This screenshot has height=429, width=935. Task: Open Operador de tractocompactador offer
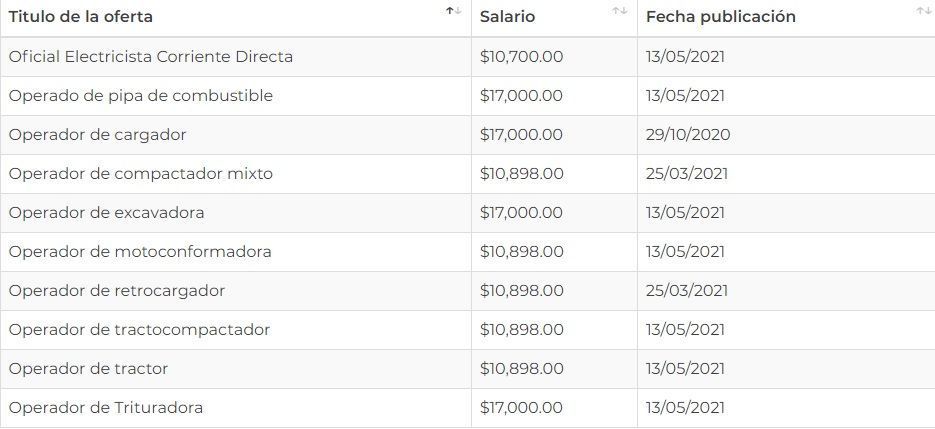pyautogui.click(x=140, y=330)
